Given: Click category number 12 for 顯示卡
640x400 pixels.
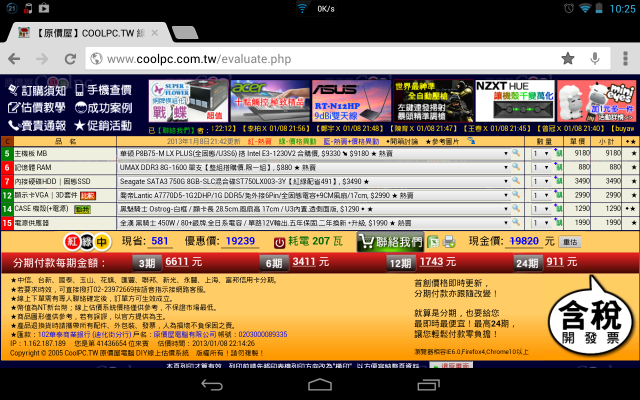Looking at the screenshot, I should pos(7,195).
